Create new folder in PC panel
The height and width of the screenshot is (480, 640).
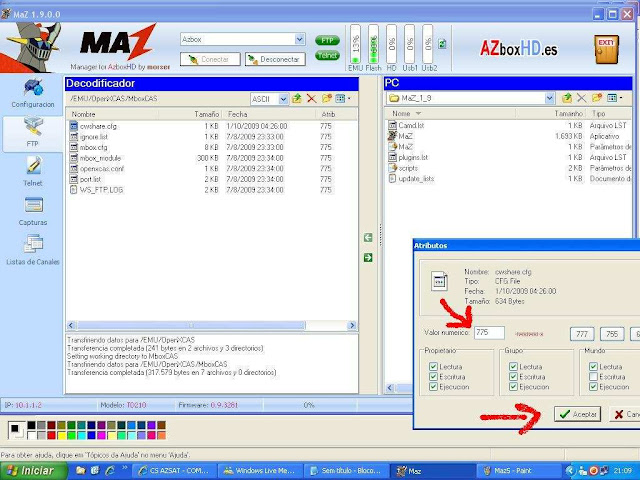(x=596, y=98)
